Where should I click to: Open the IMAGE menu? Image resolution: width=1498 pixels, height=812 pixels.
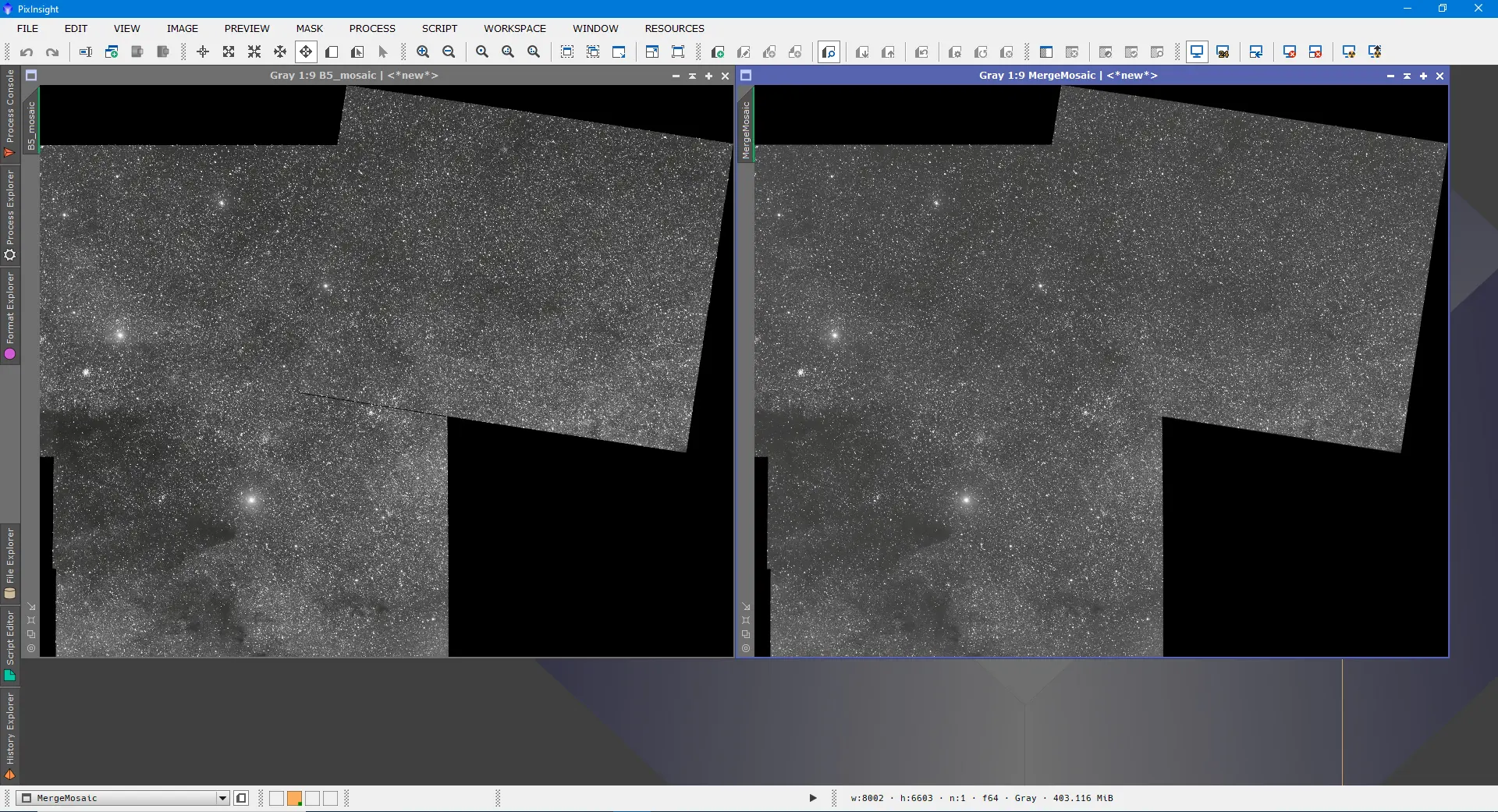[x=183, y=28]
